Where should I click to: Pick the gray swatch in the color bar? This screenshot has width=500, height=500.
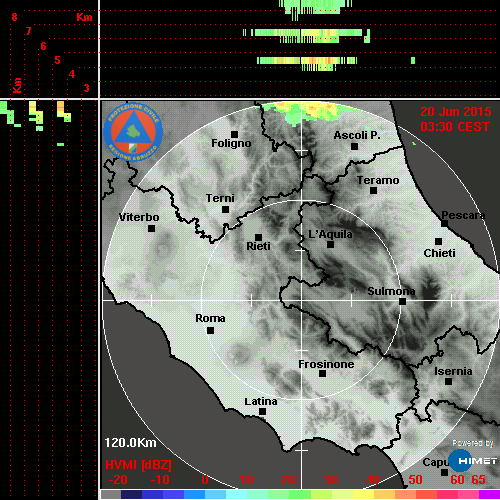click(x=111, y=494)
